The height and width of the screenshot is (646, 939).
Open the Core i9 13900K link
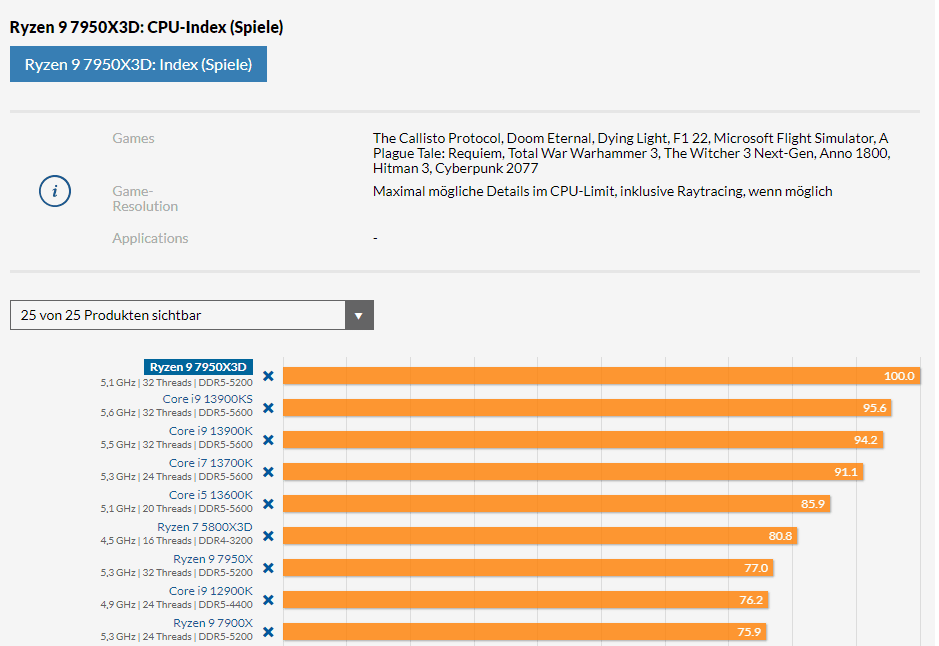pyautogui.click(x=211, y=431)
